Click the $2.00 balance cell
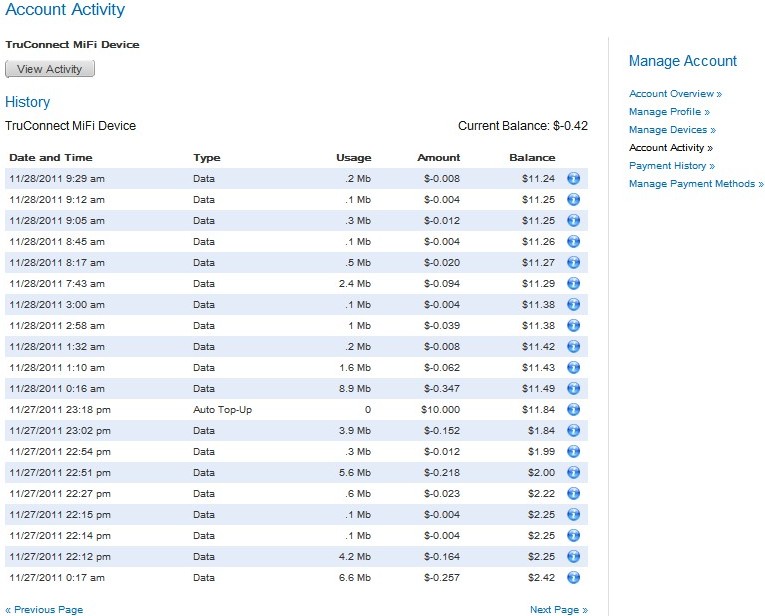 pyautogui.click(x=542, y=473)
